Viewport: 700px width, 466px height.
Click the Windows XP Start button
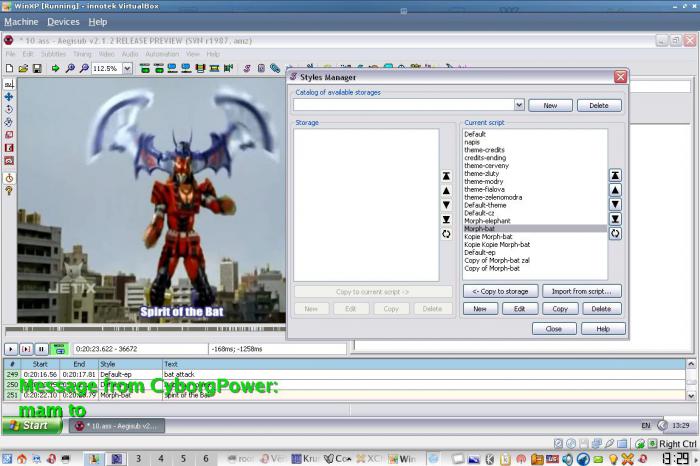tap(31, 425)
